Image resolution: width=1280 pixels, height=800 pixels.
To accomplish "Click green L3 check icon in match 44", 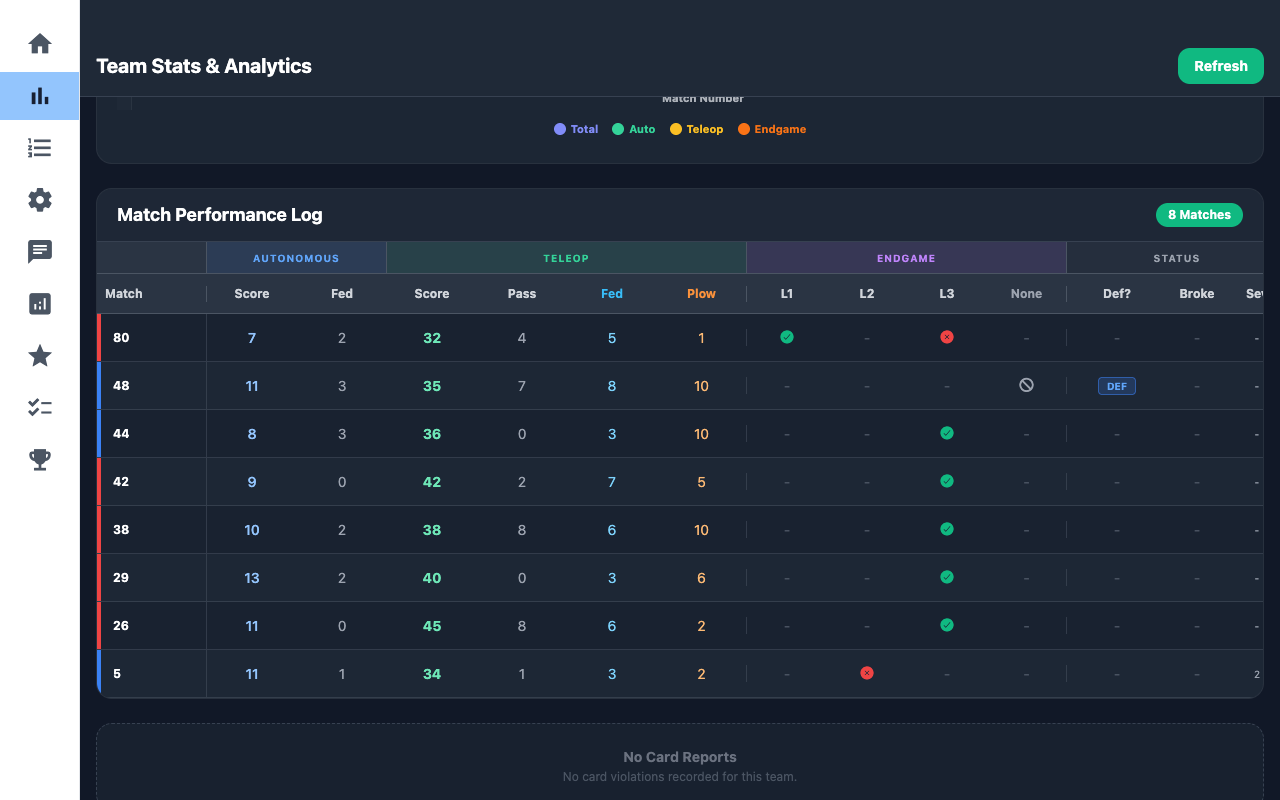I will [x=947, y=433].
